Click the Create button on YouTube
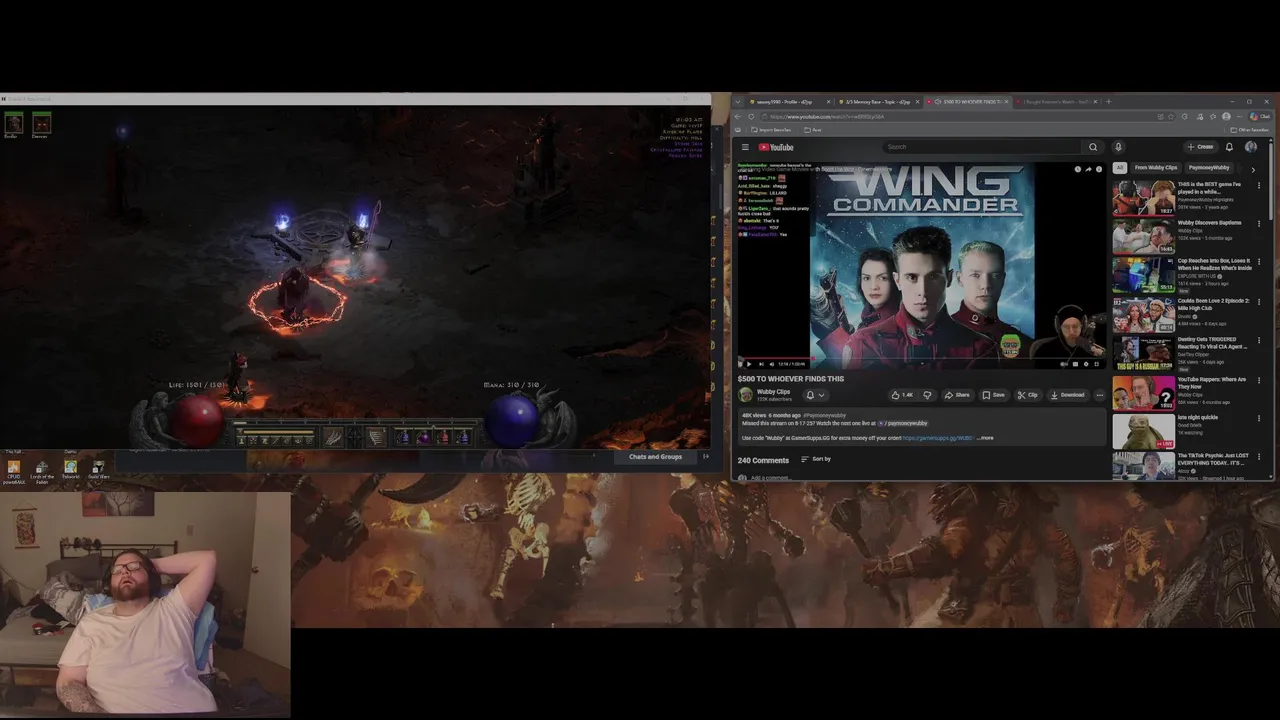This screenshot has height=720, width=1280. click(x=1201, y=147)
